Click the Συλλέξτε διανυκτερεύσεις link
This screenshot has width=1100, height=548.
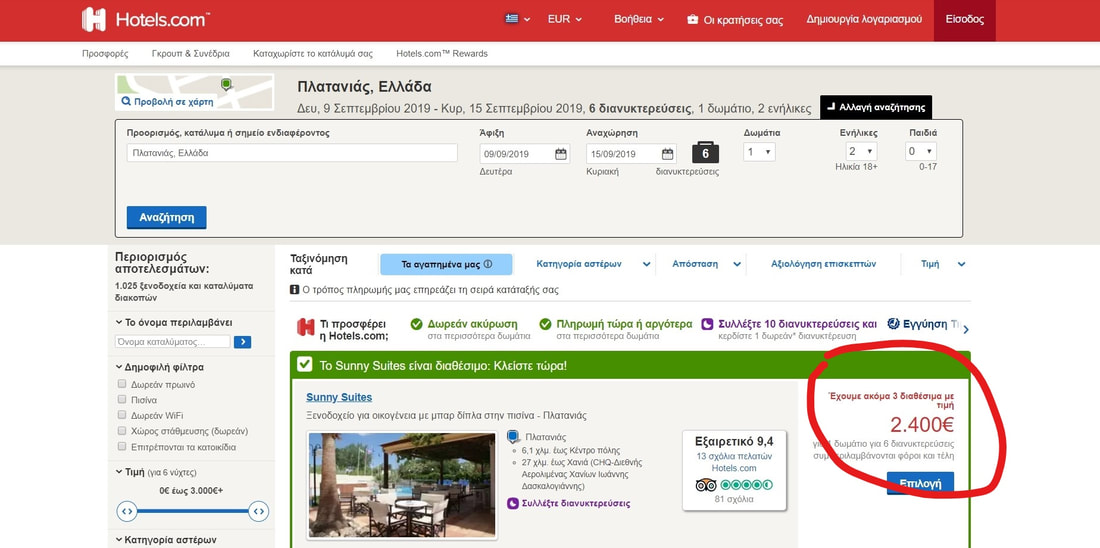(x=576, y=503)
